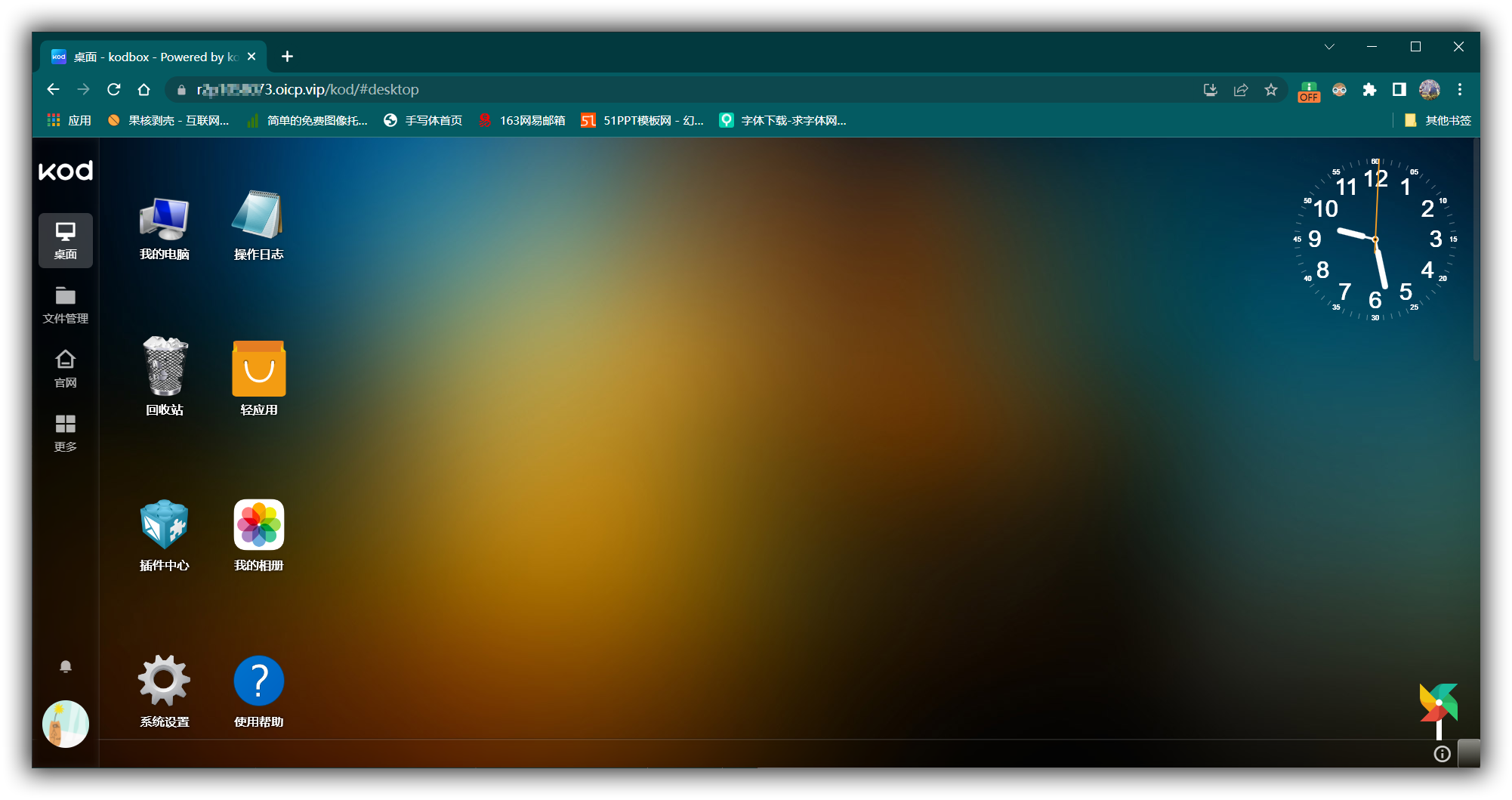This screenshot has width=1512, height=800.
Task: Select the 回收站 recycle bin icon
Action: point(164,376)
